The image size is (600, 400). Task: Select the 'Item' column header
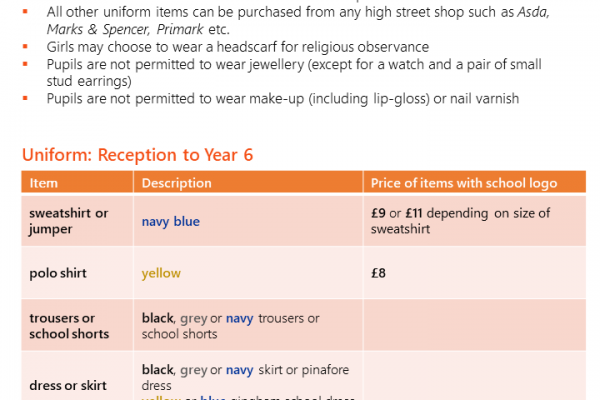point(44,183)
